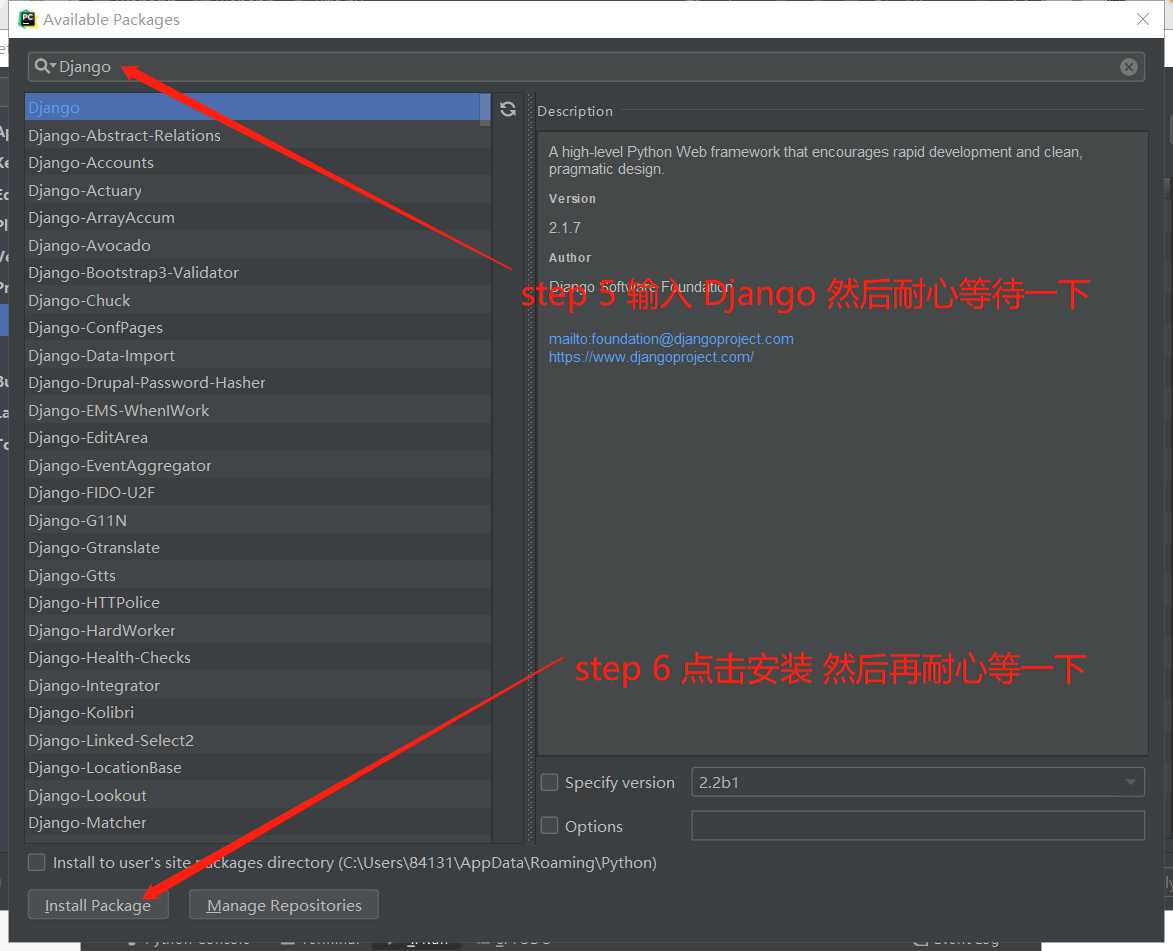The width and height of the screenshot is (1173, 951).
Task: Select Django-EventAggregator package
Action: coord(257,465)
